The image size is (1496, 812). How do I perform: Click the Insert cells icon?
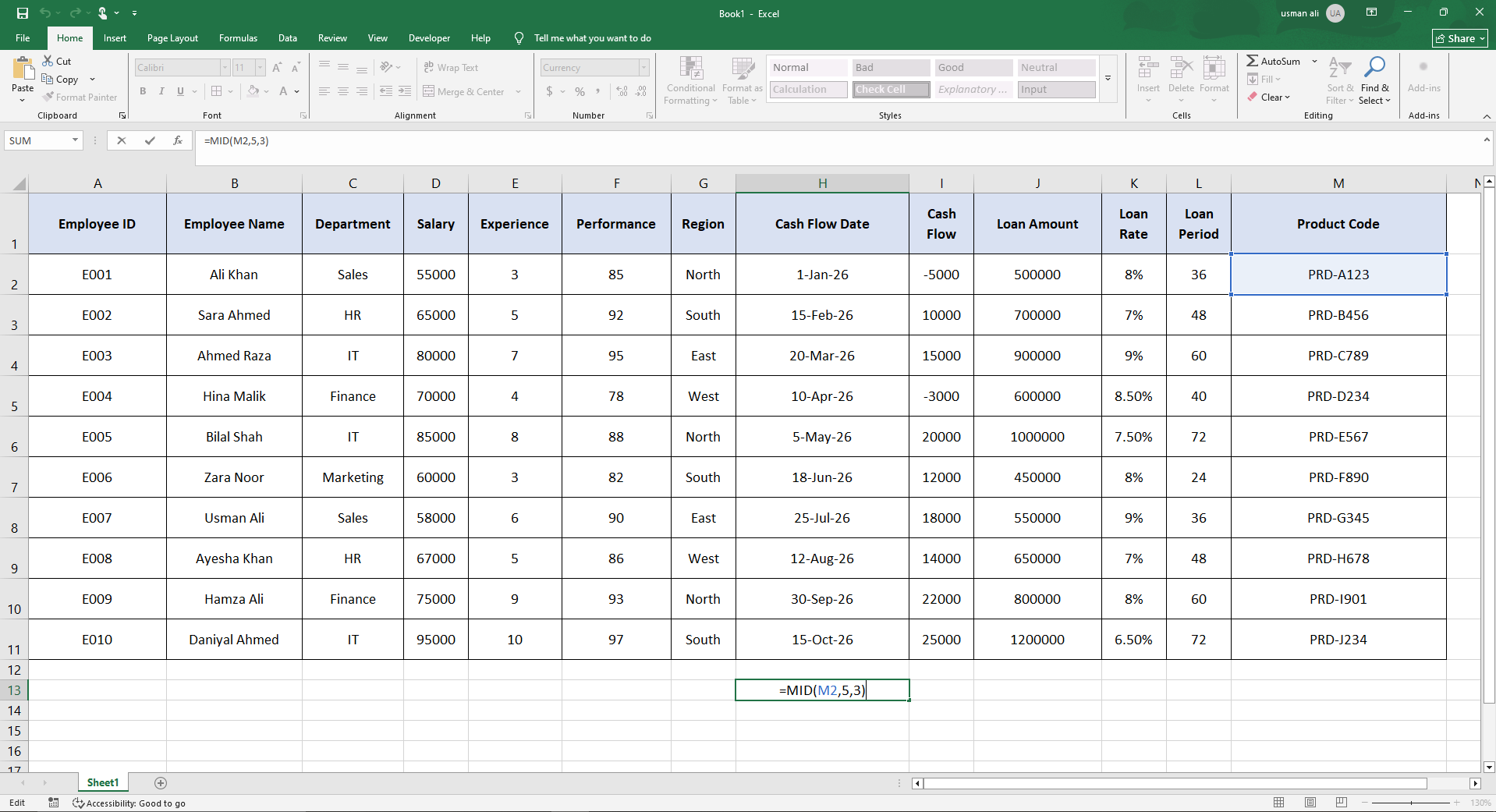click(x=1148, y=69)
